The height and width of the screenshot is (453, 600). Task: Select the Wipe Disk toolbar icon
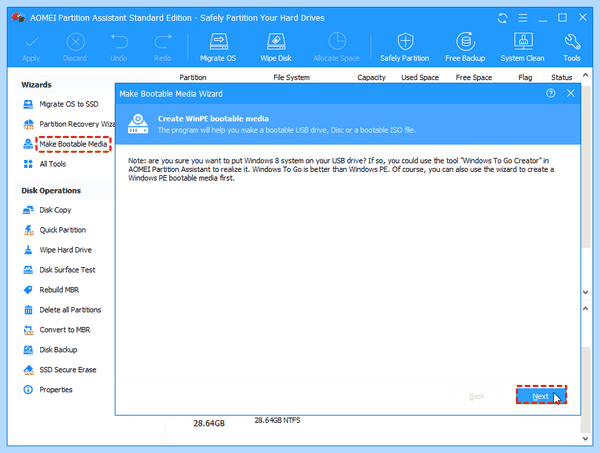(276, 47)
